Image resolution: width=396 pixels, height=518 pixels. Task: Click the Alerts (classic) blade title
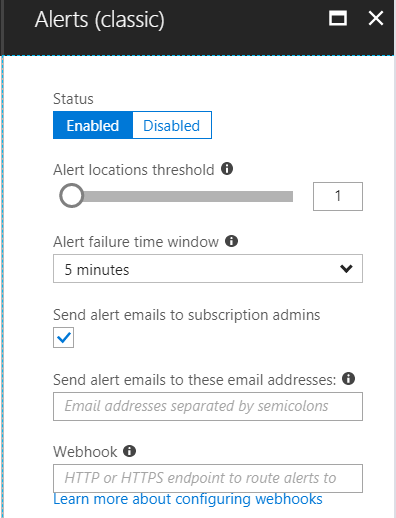100,19
